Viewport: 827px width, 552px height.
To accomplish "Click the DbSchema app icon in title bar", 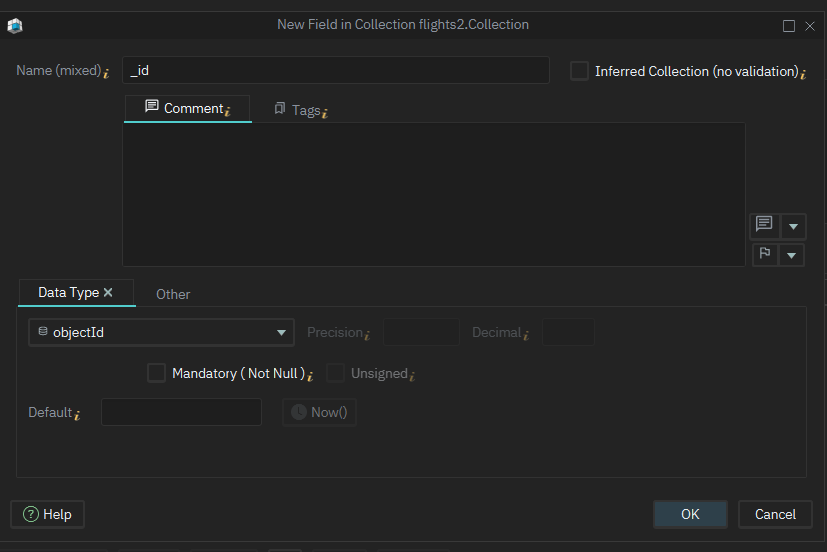I will 15,25.
